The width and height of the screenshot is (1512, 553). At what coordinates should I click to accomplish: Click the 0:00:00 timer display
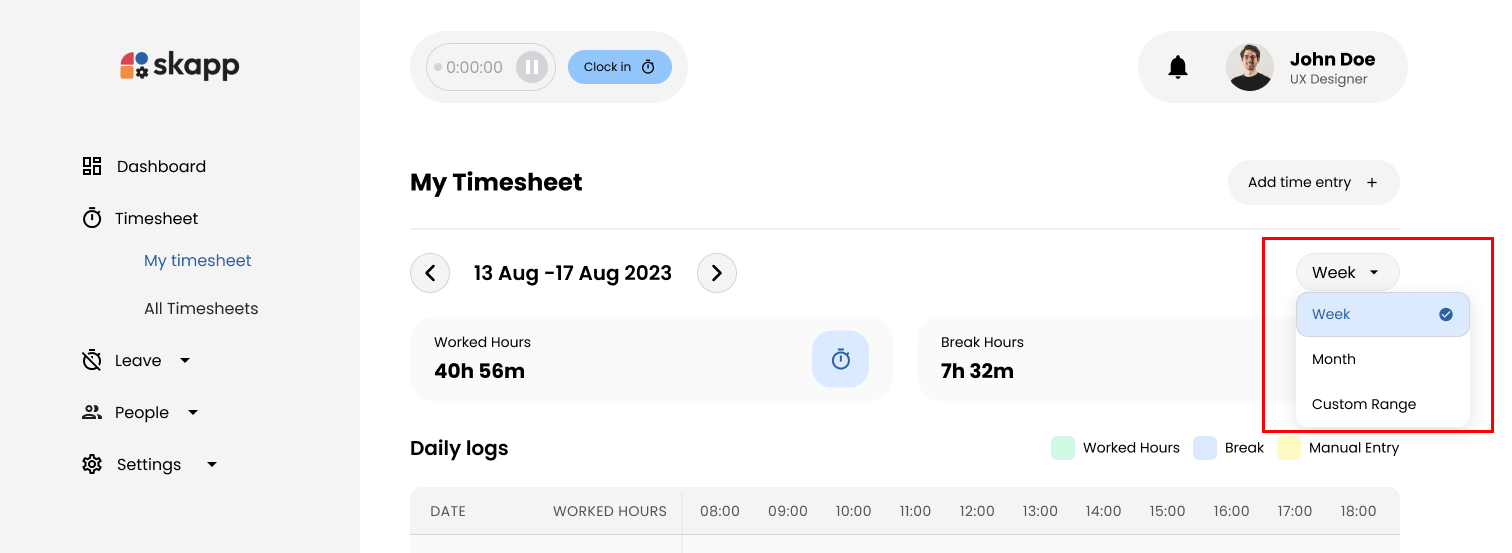point(474,67)
